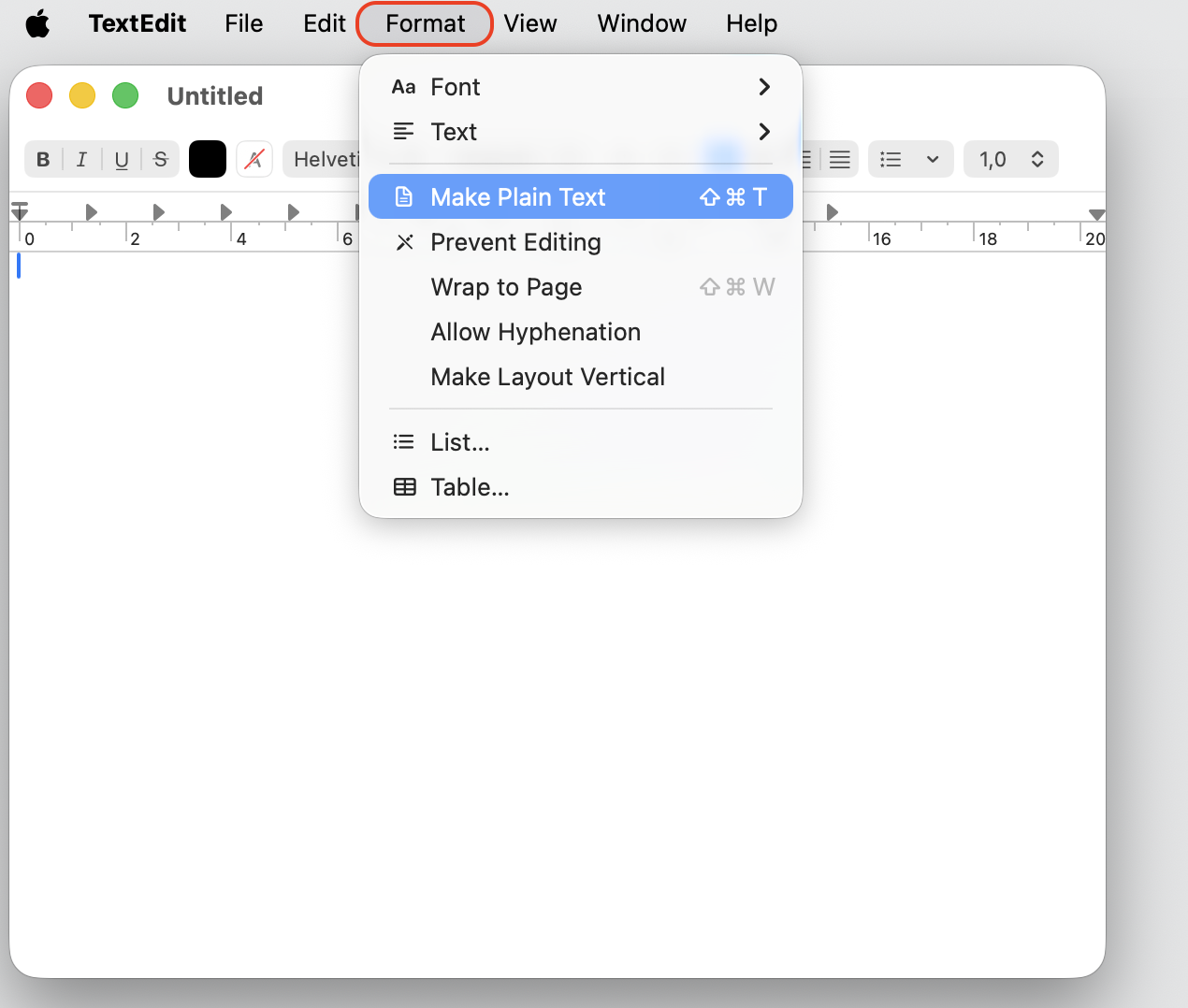
Task: Select Prevent Editing option
Action: click(581, 242)
